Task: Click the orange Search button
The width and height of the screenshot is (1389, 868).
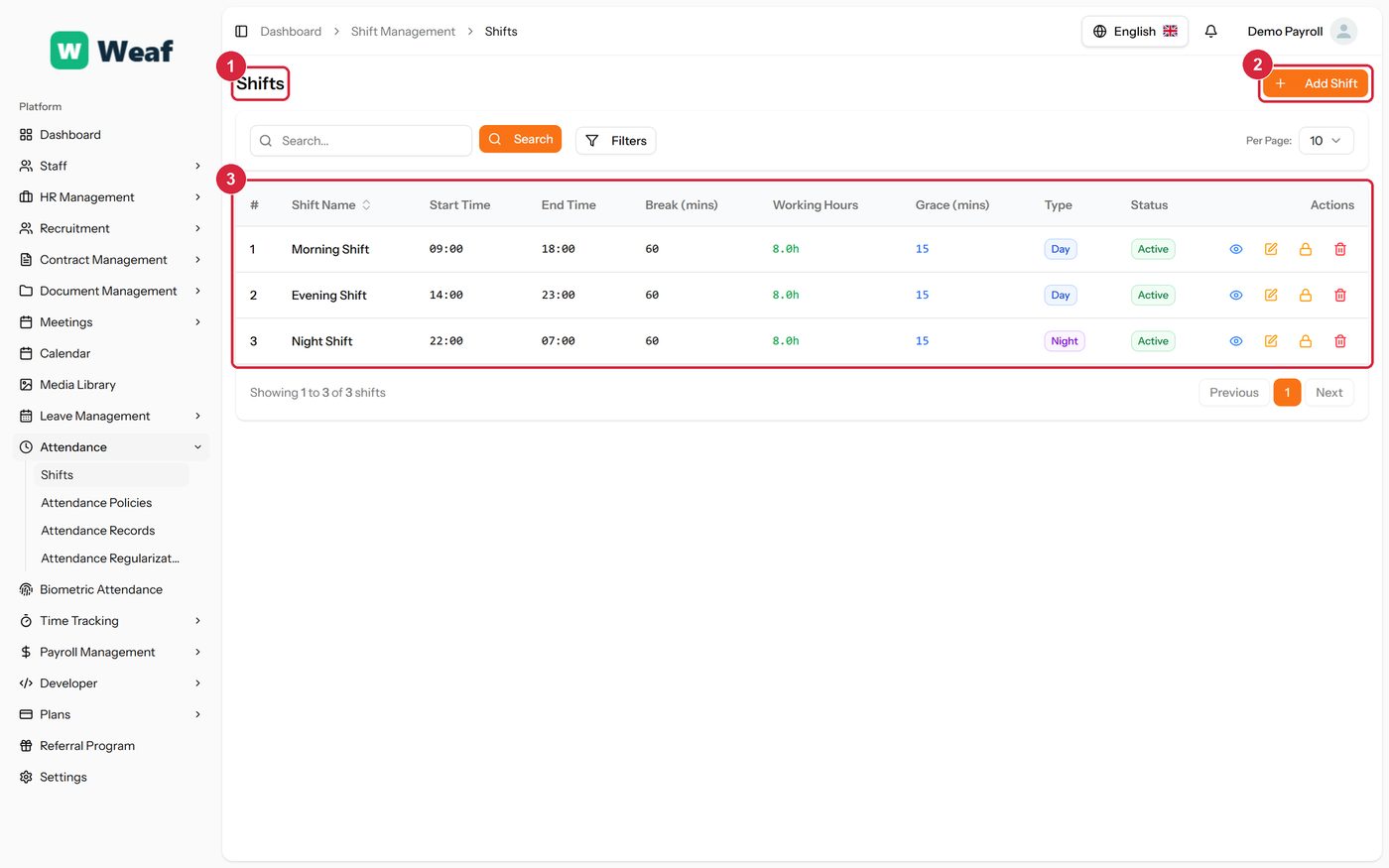Action: coord(520,139)
